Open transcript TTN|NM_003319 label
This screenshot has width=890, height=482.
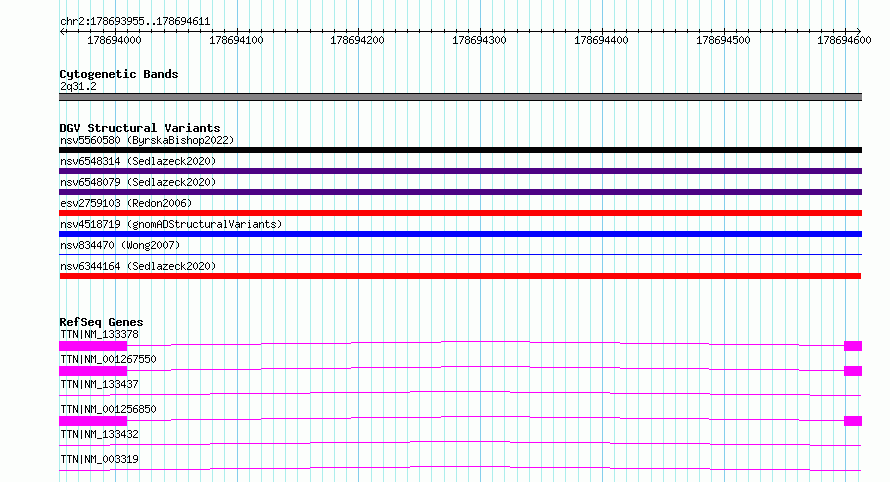point(99,459)
